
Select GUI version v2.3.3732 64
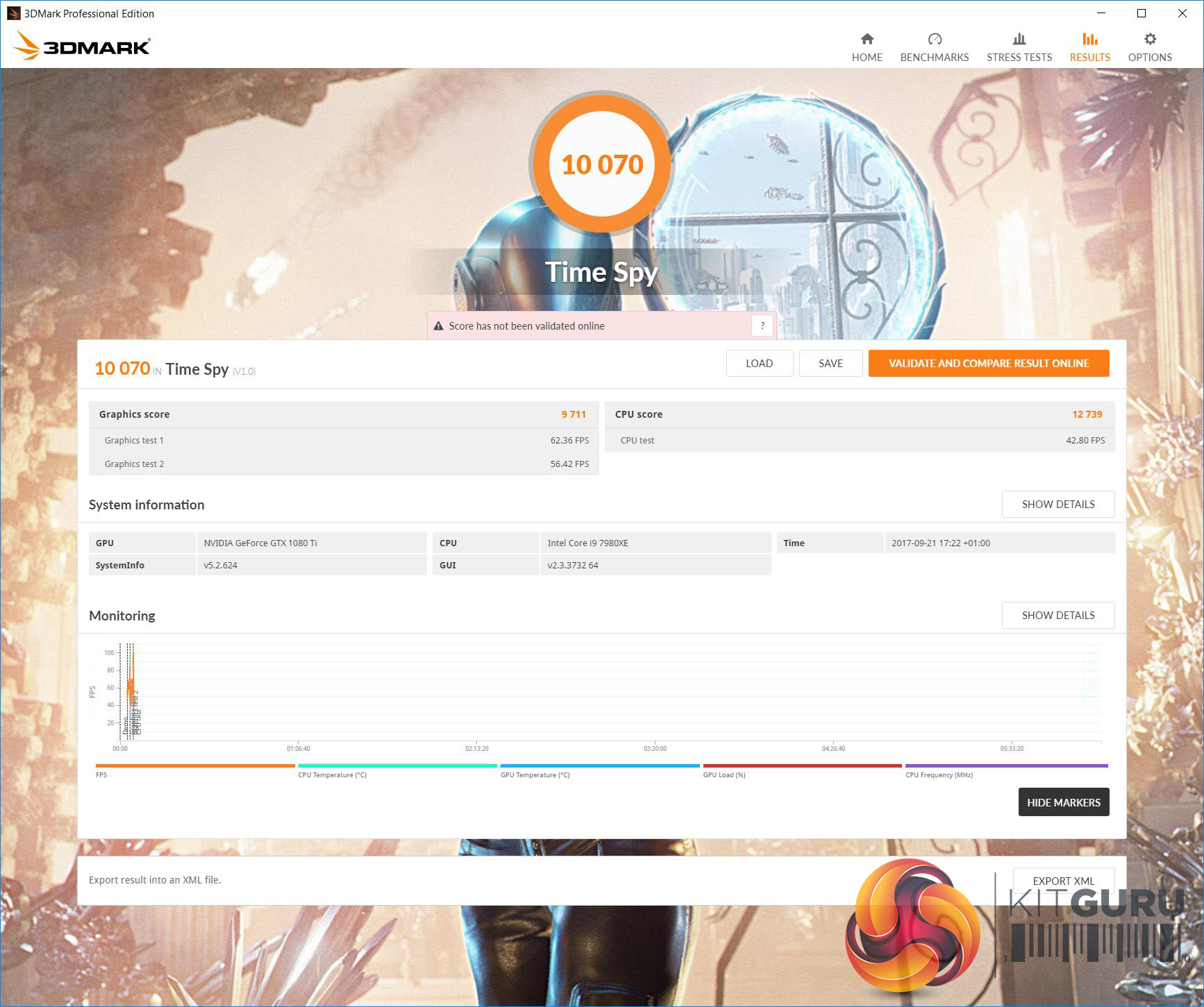tap(573, 566)
